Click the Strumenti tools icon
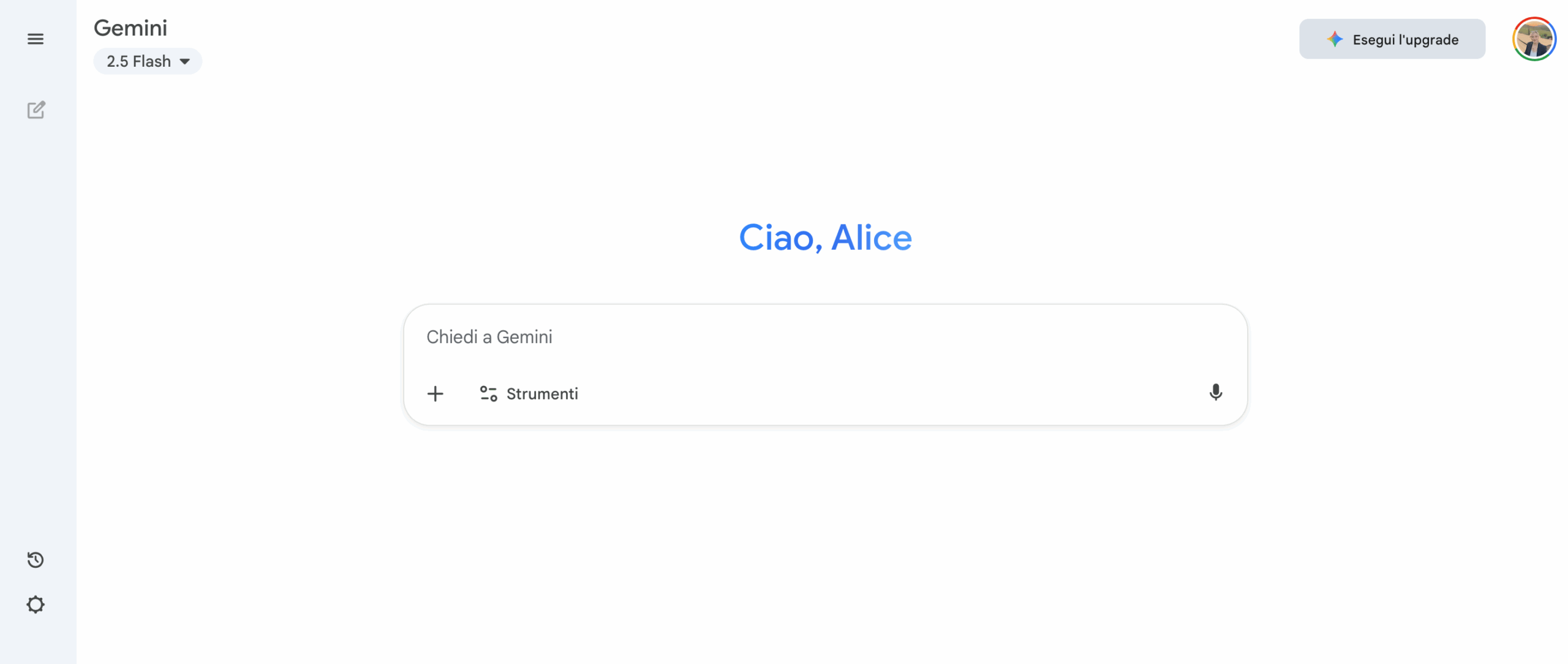This screenshot has width=1568, height=664. coord(488,393)
